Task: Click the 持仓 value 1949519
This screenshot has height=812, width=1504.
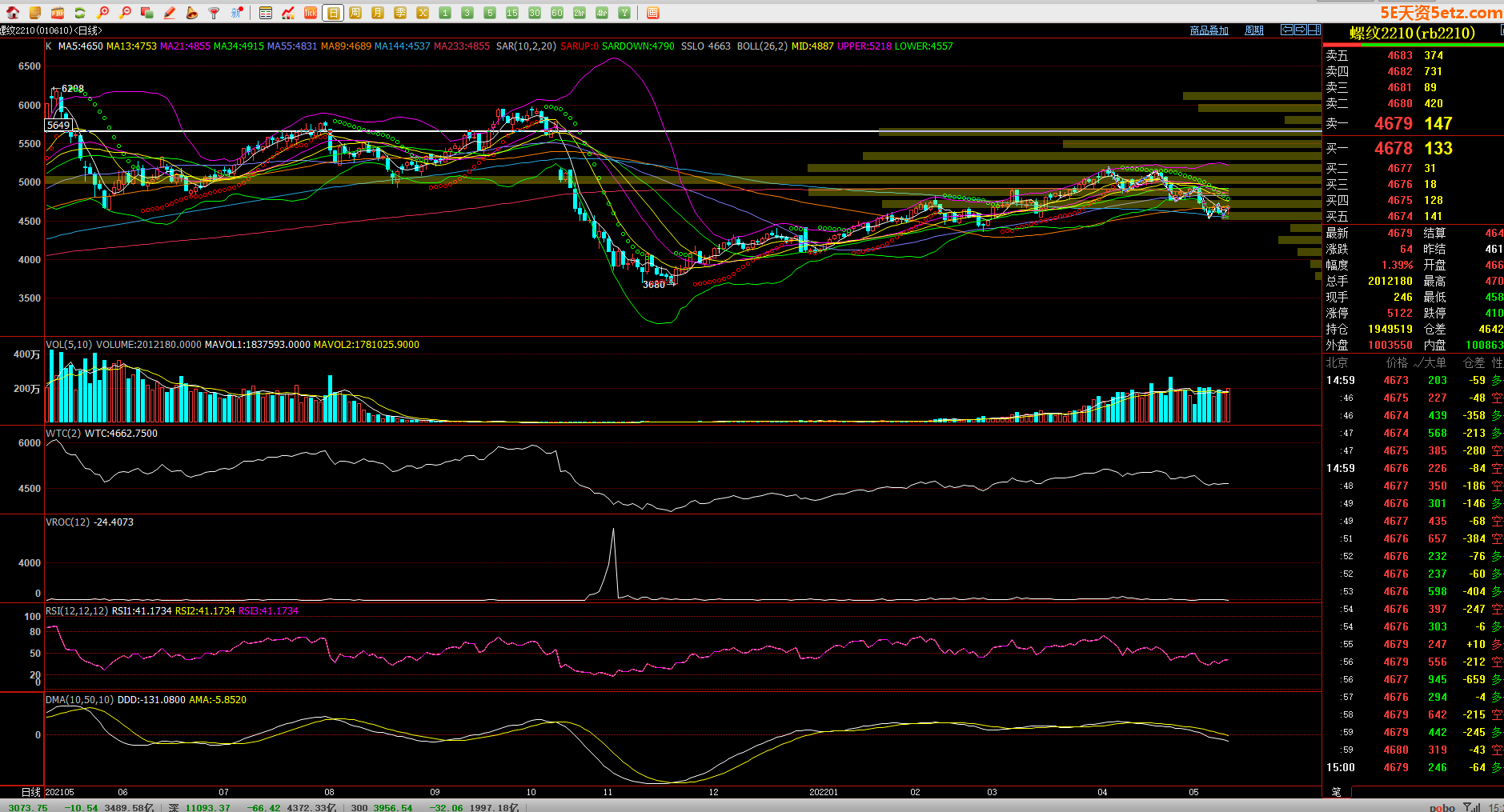Action: 1390,330
